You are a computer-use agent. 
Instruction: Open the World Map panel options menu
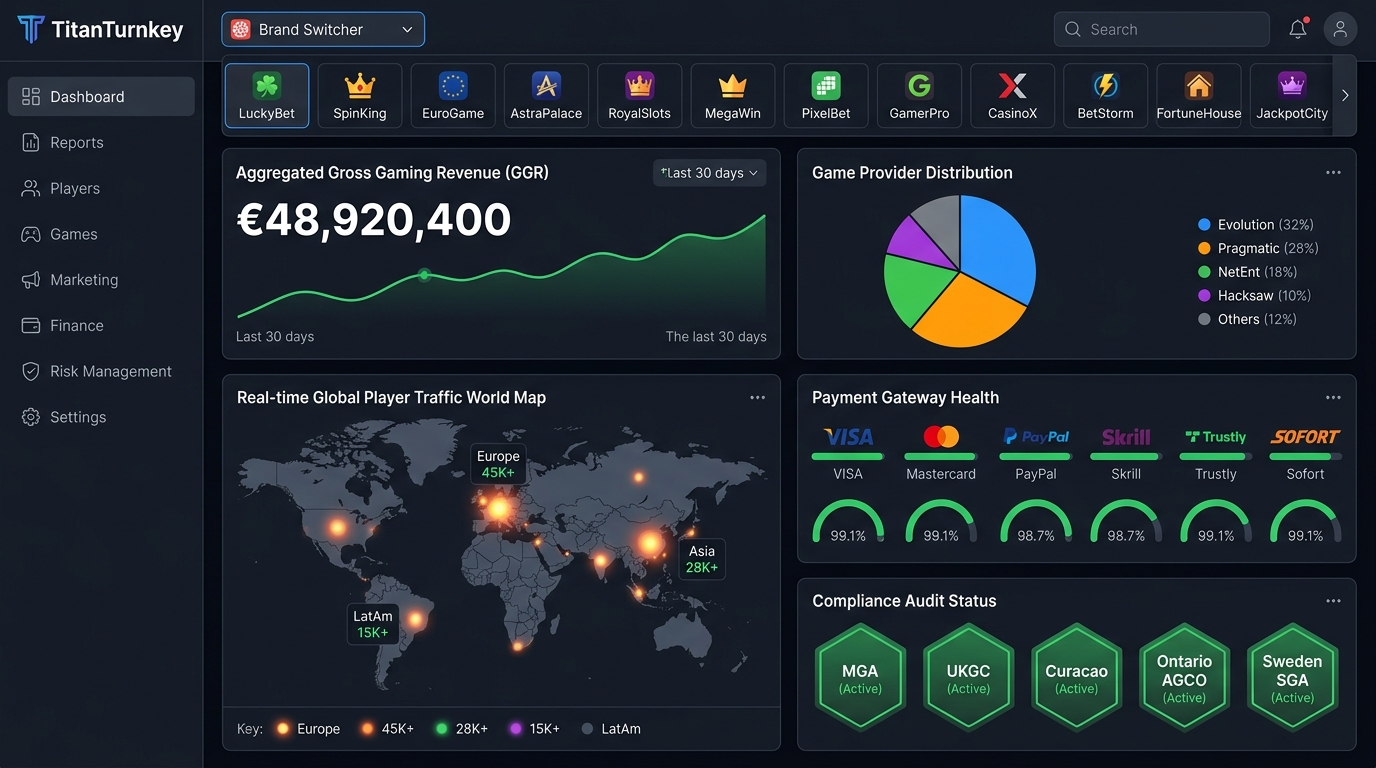(x=758, y=398)
